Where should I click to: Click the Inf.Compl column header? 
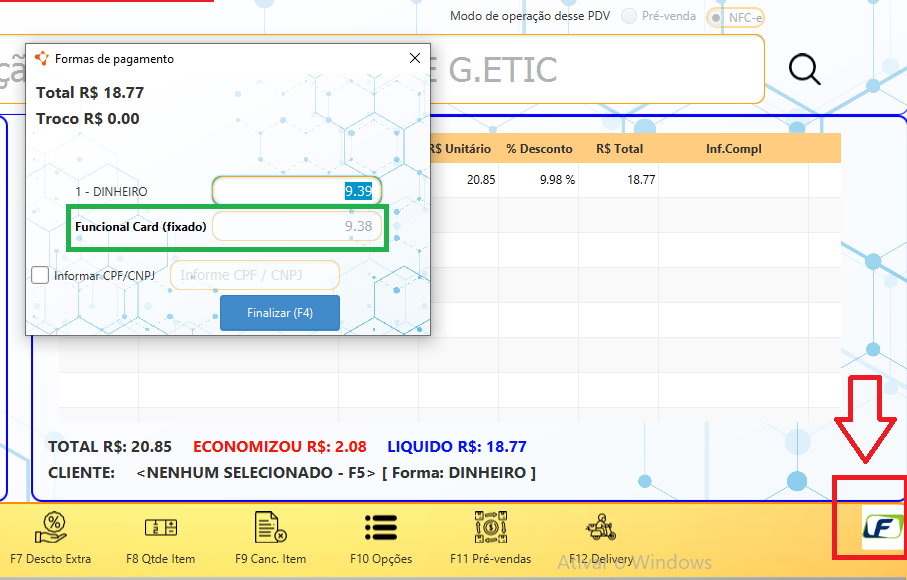tap(733, 149)
